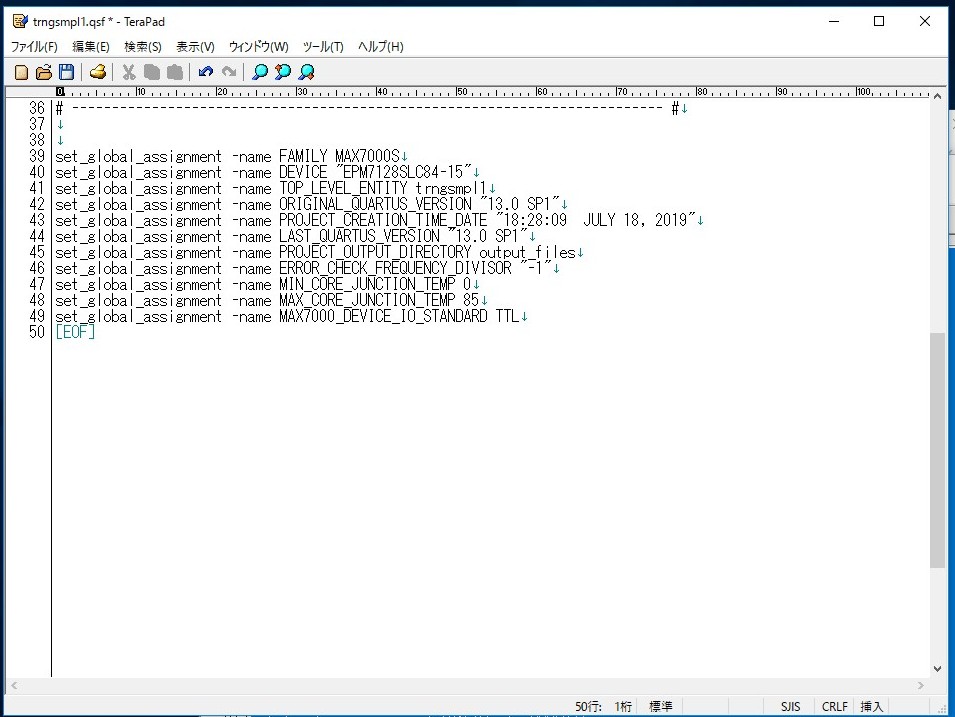Click the horizontal scrollbar right arrow
The height and width of the screenshot is (717, 955).
(x=920, y=685)
